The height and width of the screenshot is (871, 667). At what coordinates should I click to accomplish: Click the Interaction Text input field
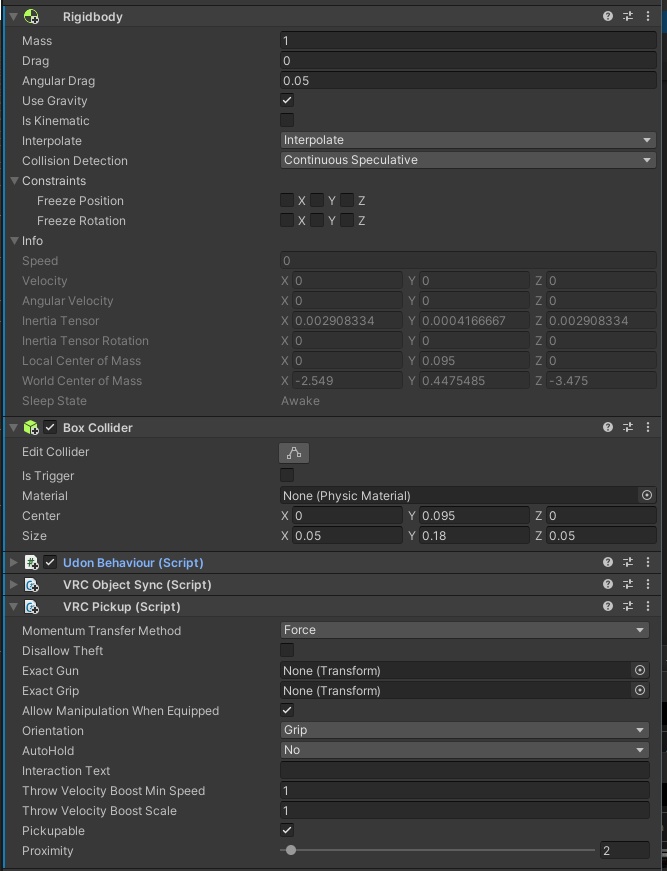pyautogui.click(x=465, y=770)
